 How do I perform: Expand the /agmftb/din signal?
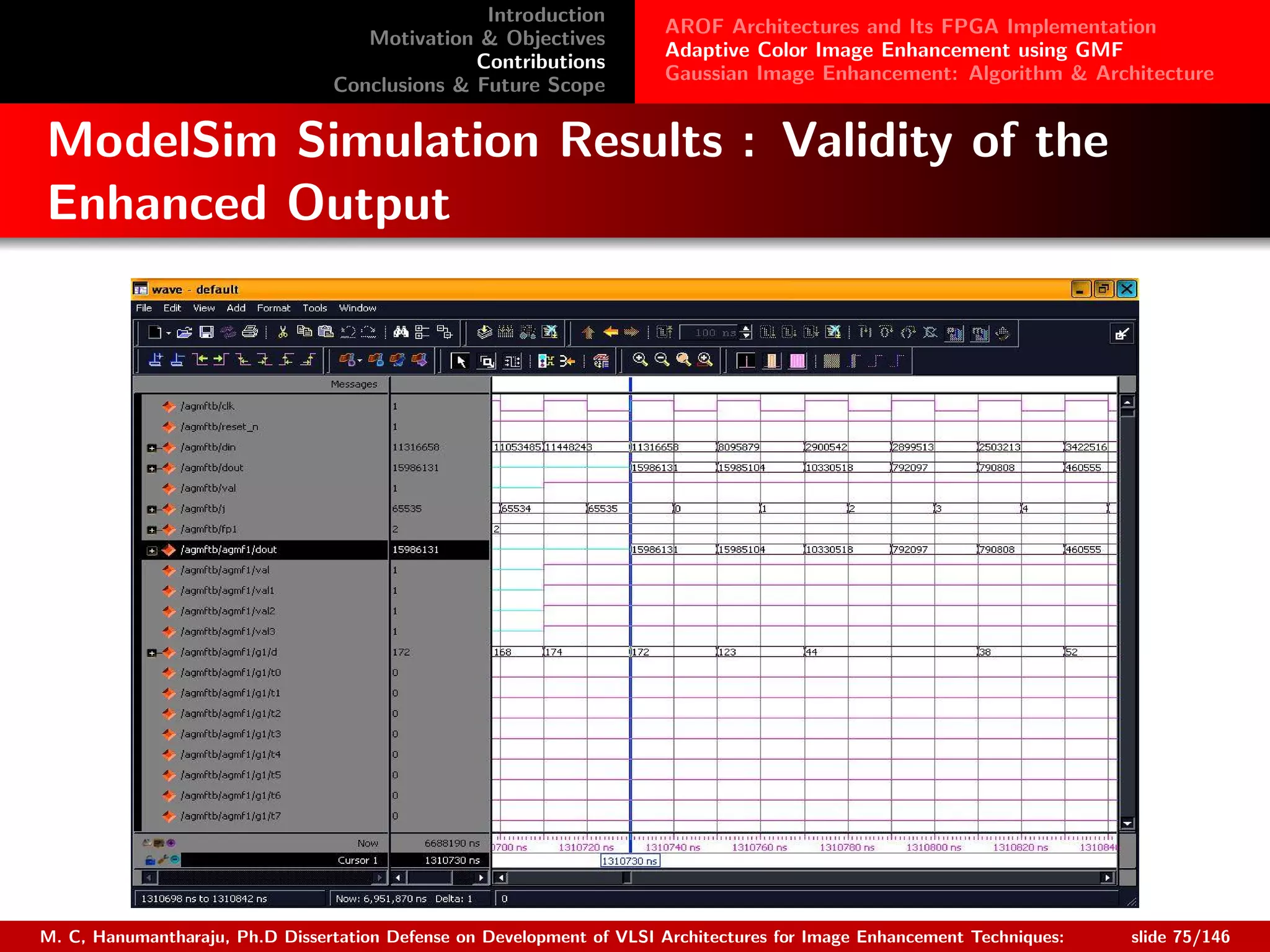click(x=152, y=447)
